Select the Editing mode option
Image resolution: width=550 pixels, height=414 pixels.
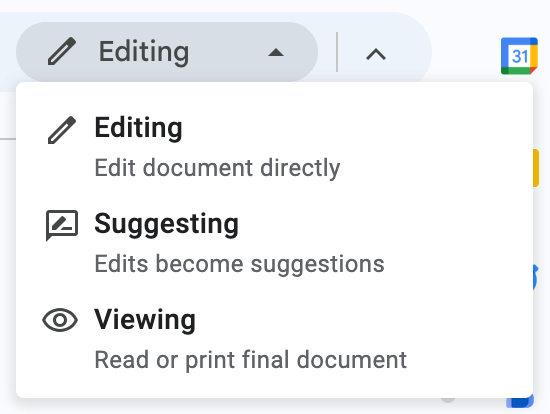tap(274, 147)
